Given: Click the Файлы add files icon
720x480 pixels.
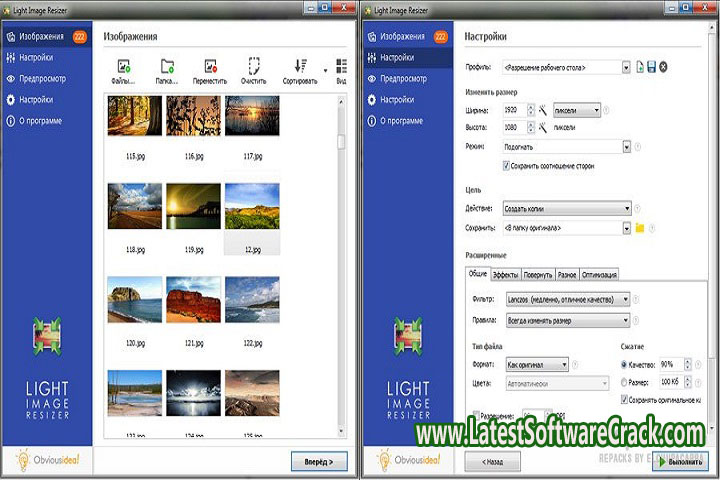Looking at the screenshot, I should [x=123, y=67].
